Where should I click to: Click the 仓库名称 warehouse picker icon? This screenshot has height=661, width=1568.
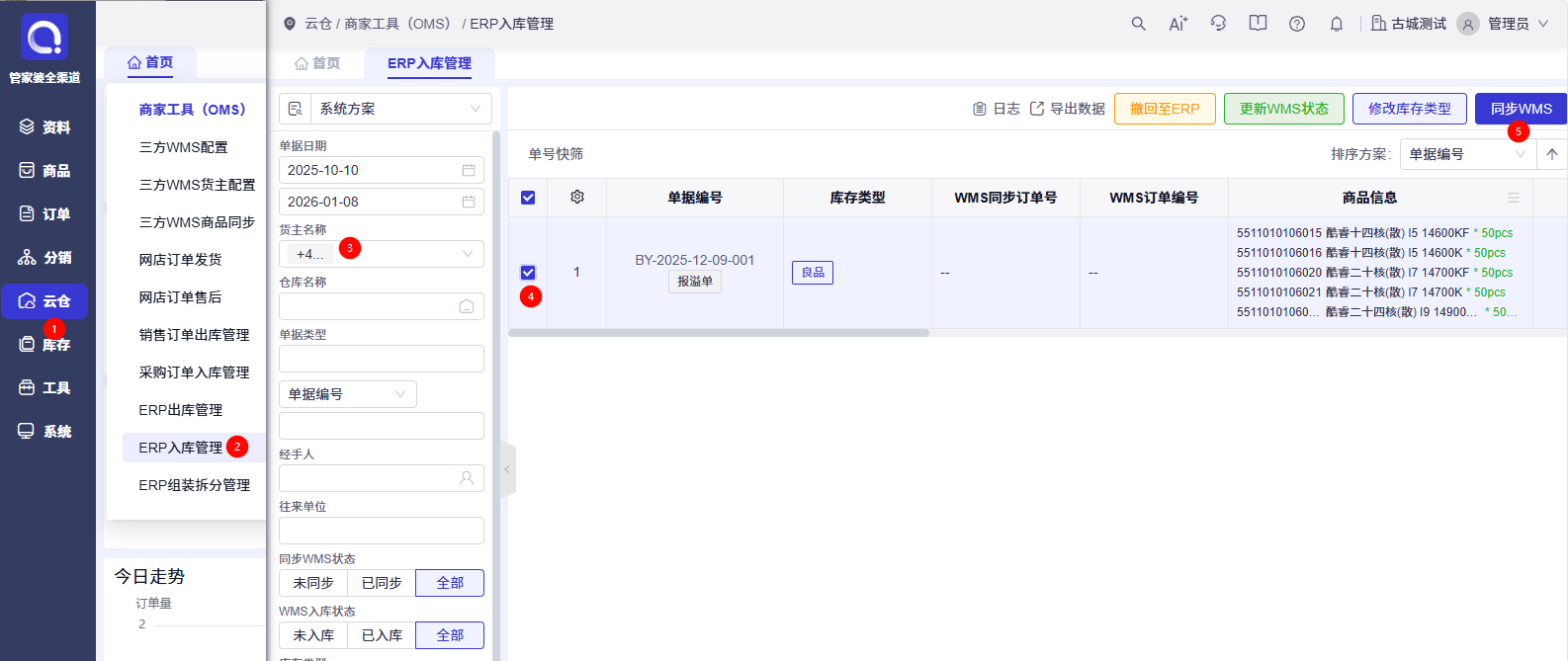pyautogui.click(x=467, y=306)
